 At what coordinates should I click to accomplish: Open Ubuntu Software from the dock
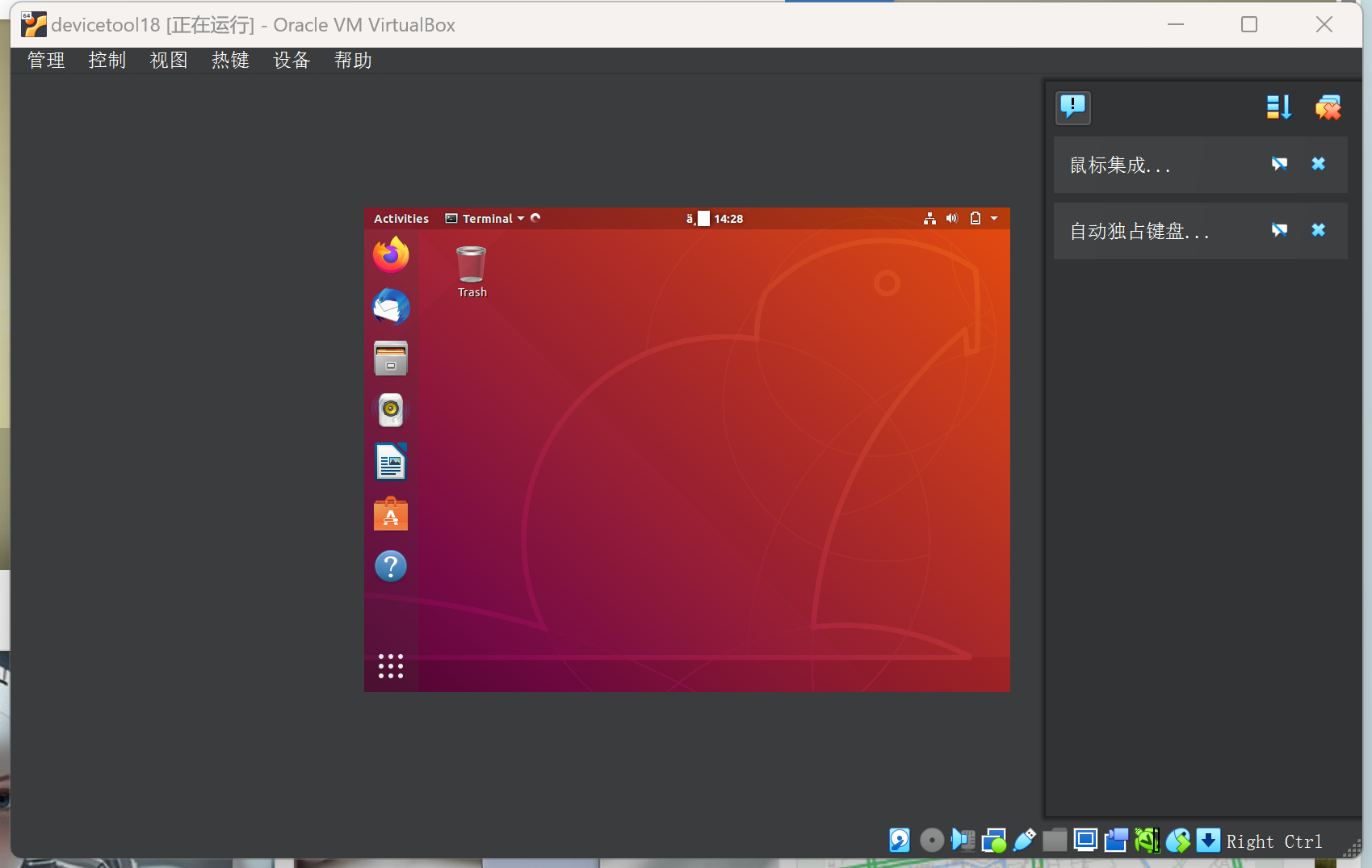pos(391,514)
